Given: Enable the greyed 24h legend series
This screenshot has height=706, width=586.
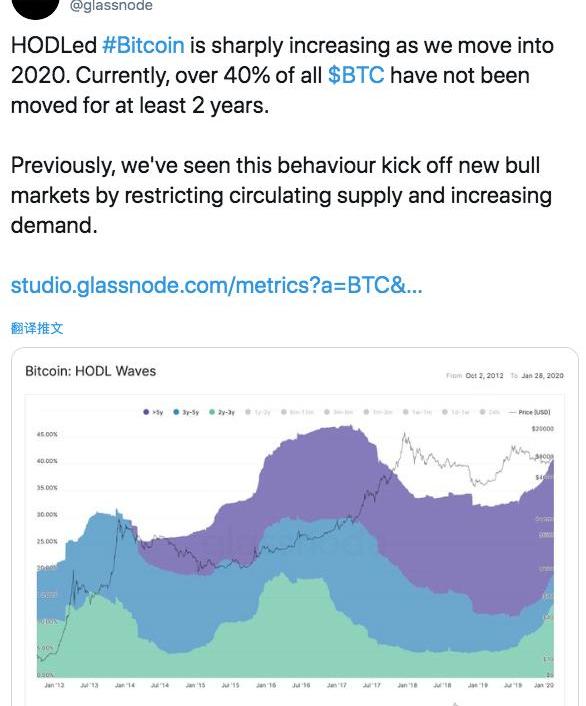Looking at the screenshot, I should pyautogui.click(x=490, y=412).
